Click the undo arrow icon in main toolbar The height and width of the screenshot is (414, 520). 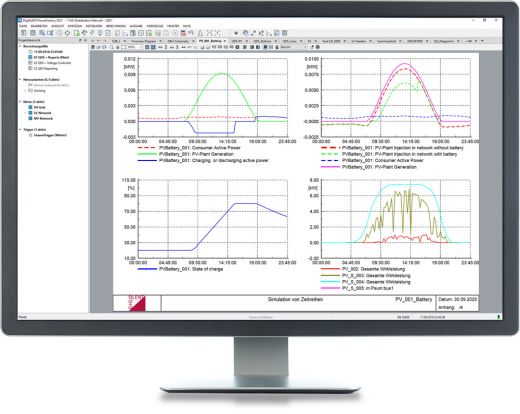tap(191, 33)
